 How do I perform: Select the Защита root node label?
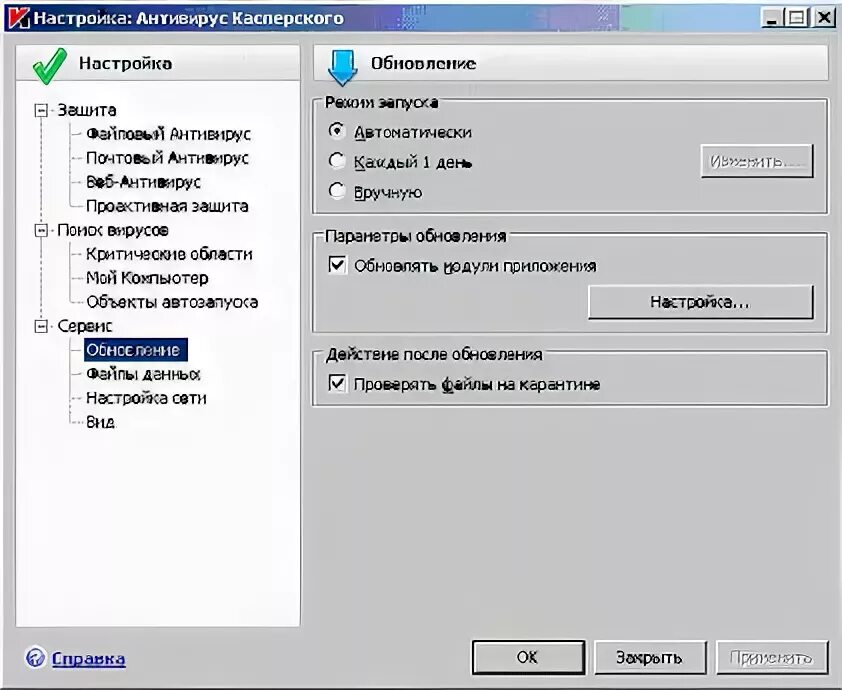86,110
